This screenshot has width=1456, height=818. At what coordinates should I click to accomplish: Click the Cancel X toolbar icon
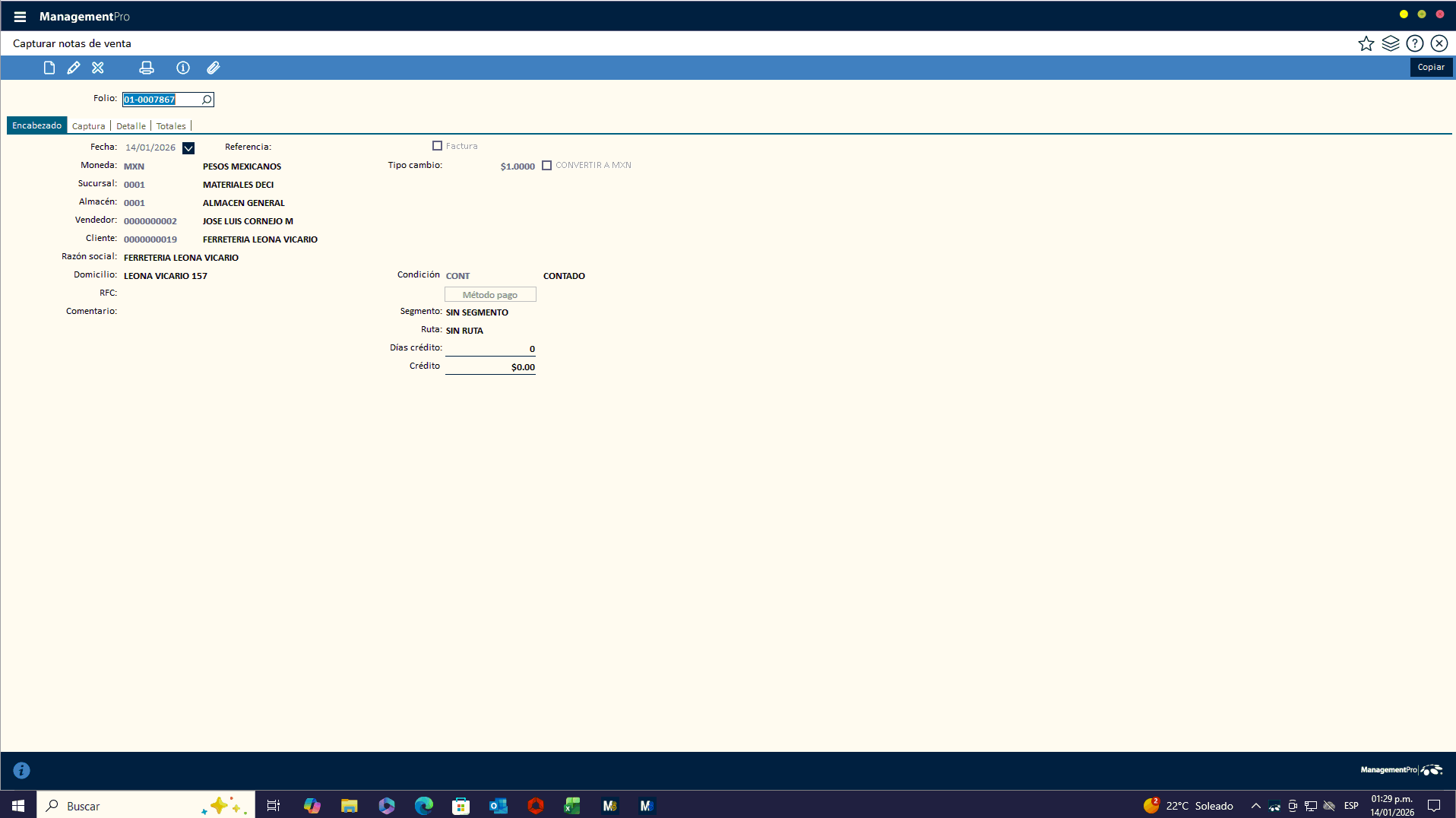pos(98,68)
